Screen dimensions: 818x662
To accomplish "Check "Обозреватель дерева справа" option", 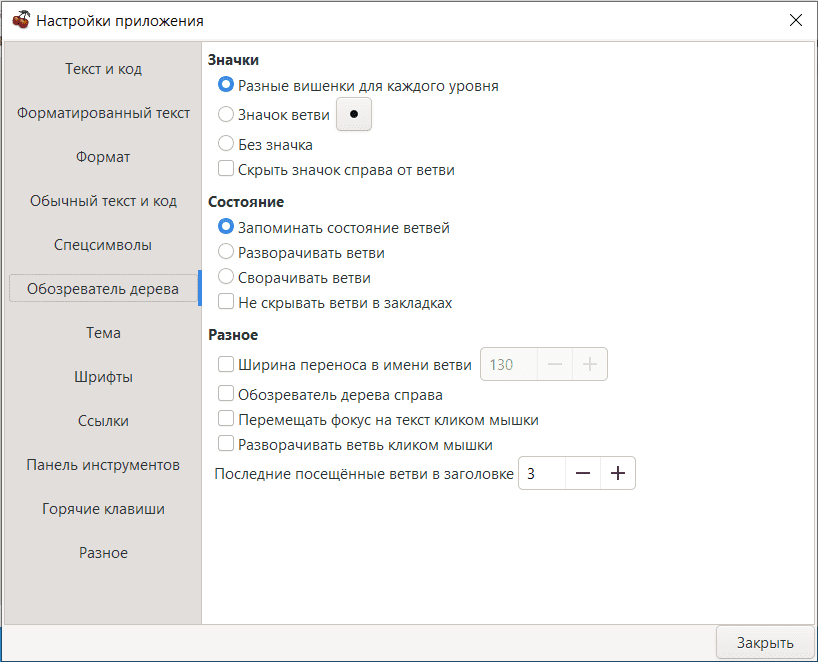I will (x=226, y=395).
